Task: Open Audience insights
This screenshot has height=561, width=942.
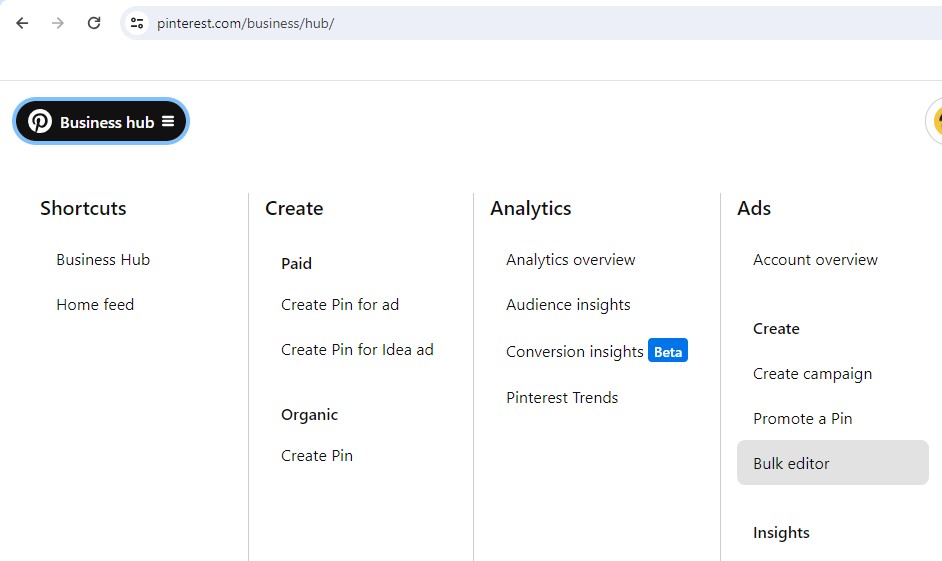Action: (x=568, y=305)
